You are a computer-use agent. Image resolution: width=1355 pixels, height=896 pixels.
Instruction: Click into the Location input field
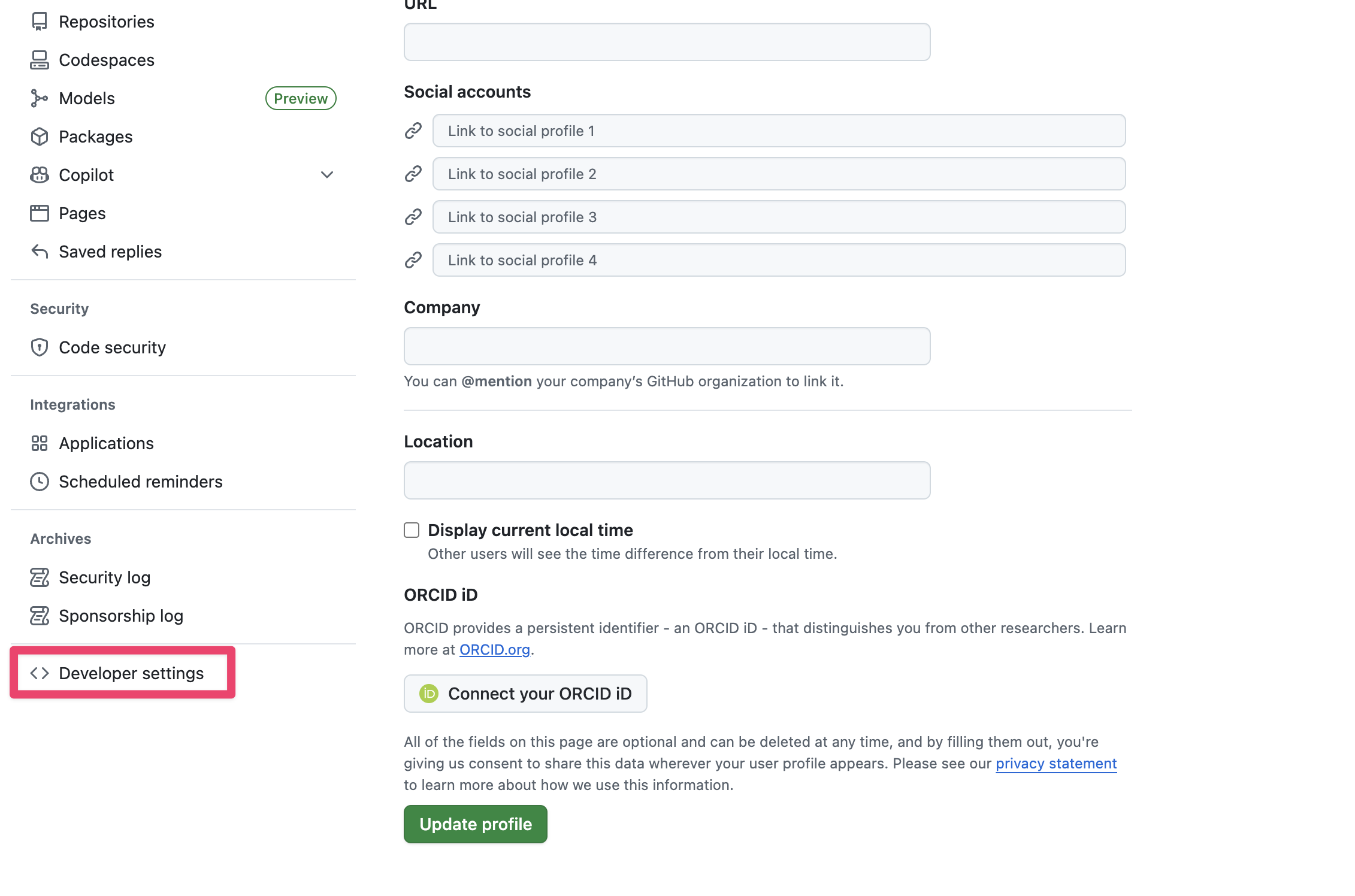pyautogui.click(x=667, y=480)
